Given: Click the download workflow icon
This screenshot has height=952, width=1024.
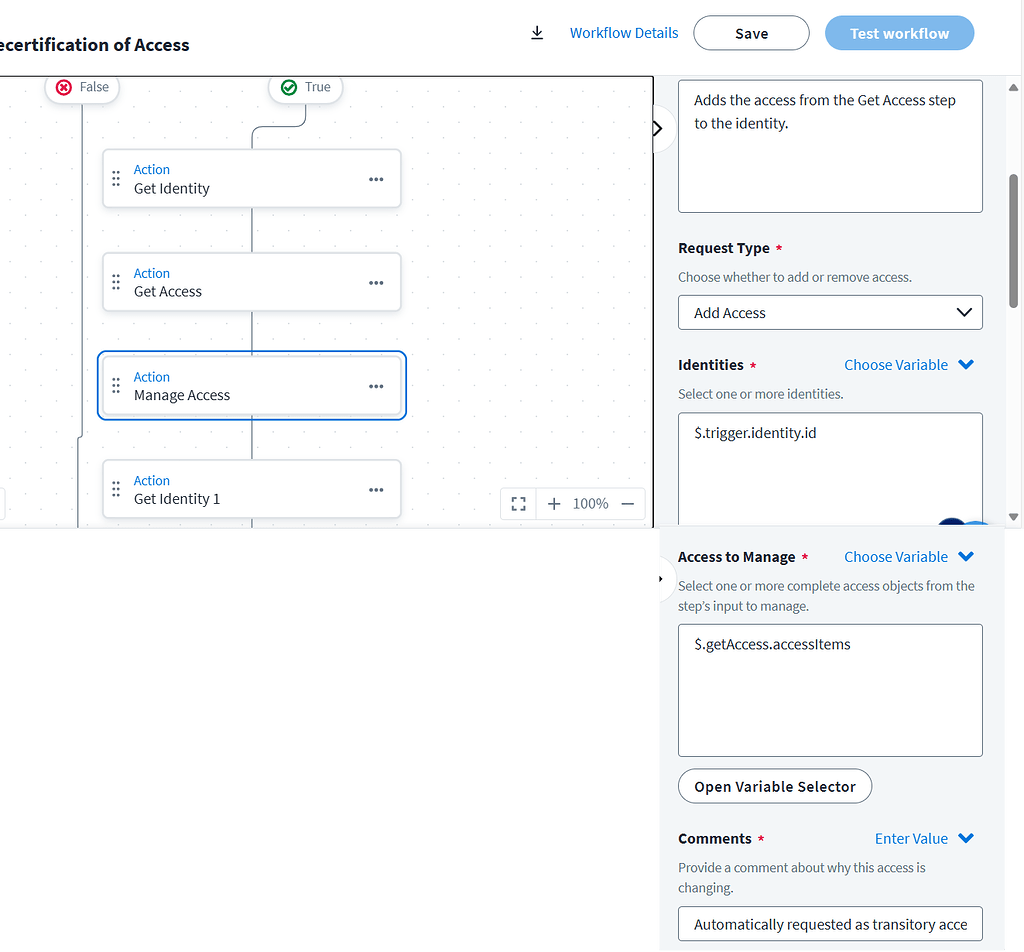Looking at the screenshot, I should pos(537,32).
